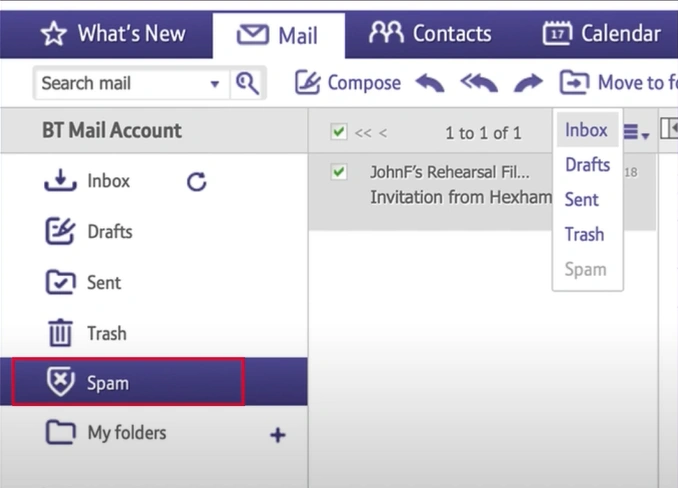
Task: Click the Mail envelope icon in tab
Action: [x=253, y=35]
